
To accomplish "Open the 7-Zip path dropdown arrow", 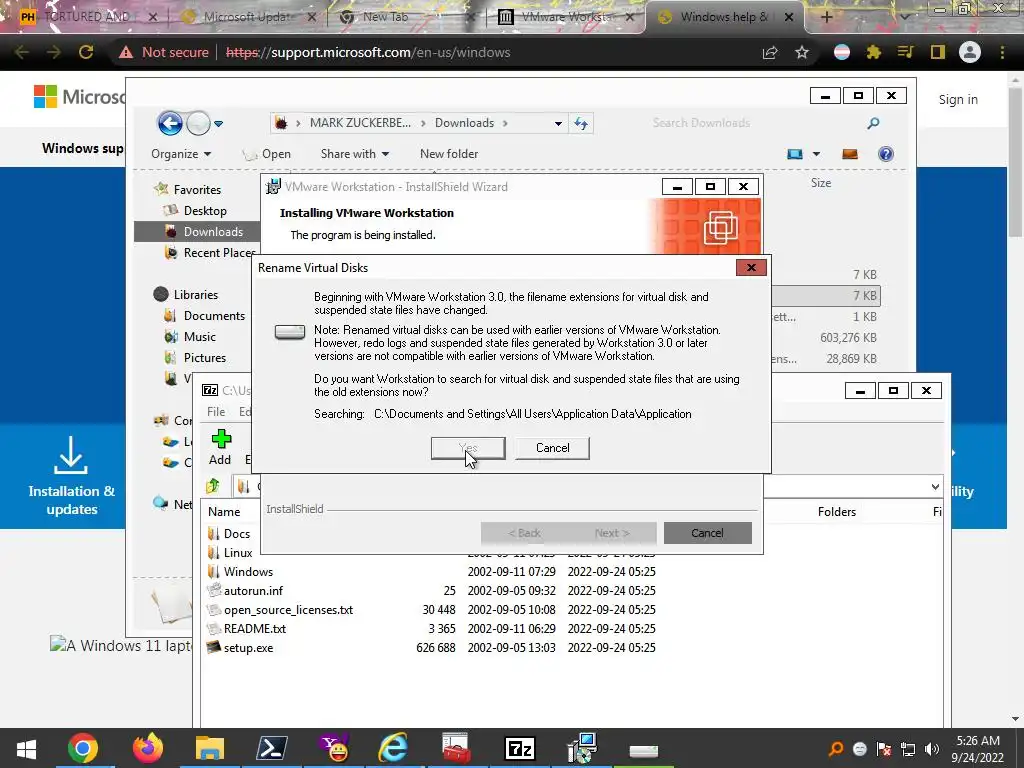I will click(x=935, y=487).
